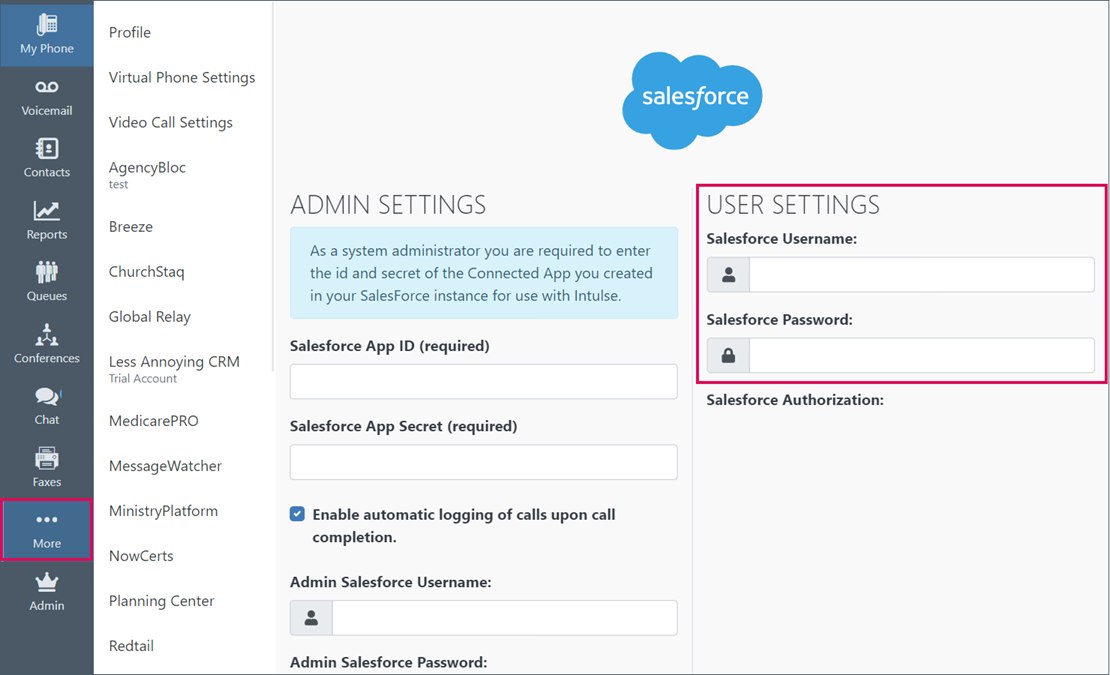Open the Conferences section
The image size is (1110, 675).
[47, 345]
